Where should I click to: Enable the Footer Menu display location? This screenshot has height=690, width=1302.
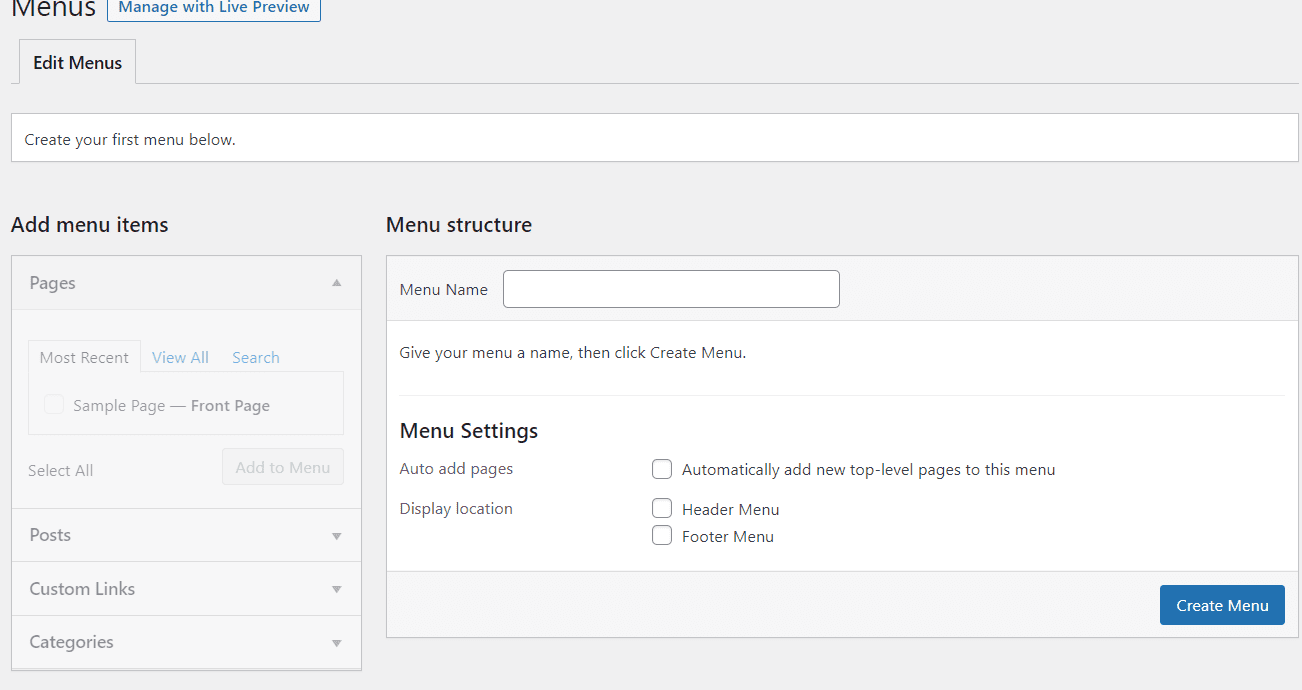[x=662, y=535]
